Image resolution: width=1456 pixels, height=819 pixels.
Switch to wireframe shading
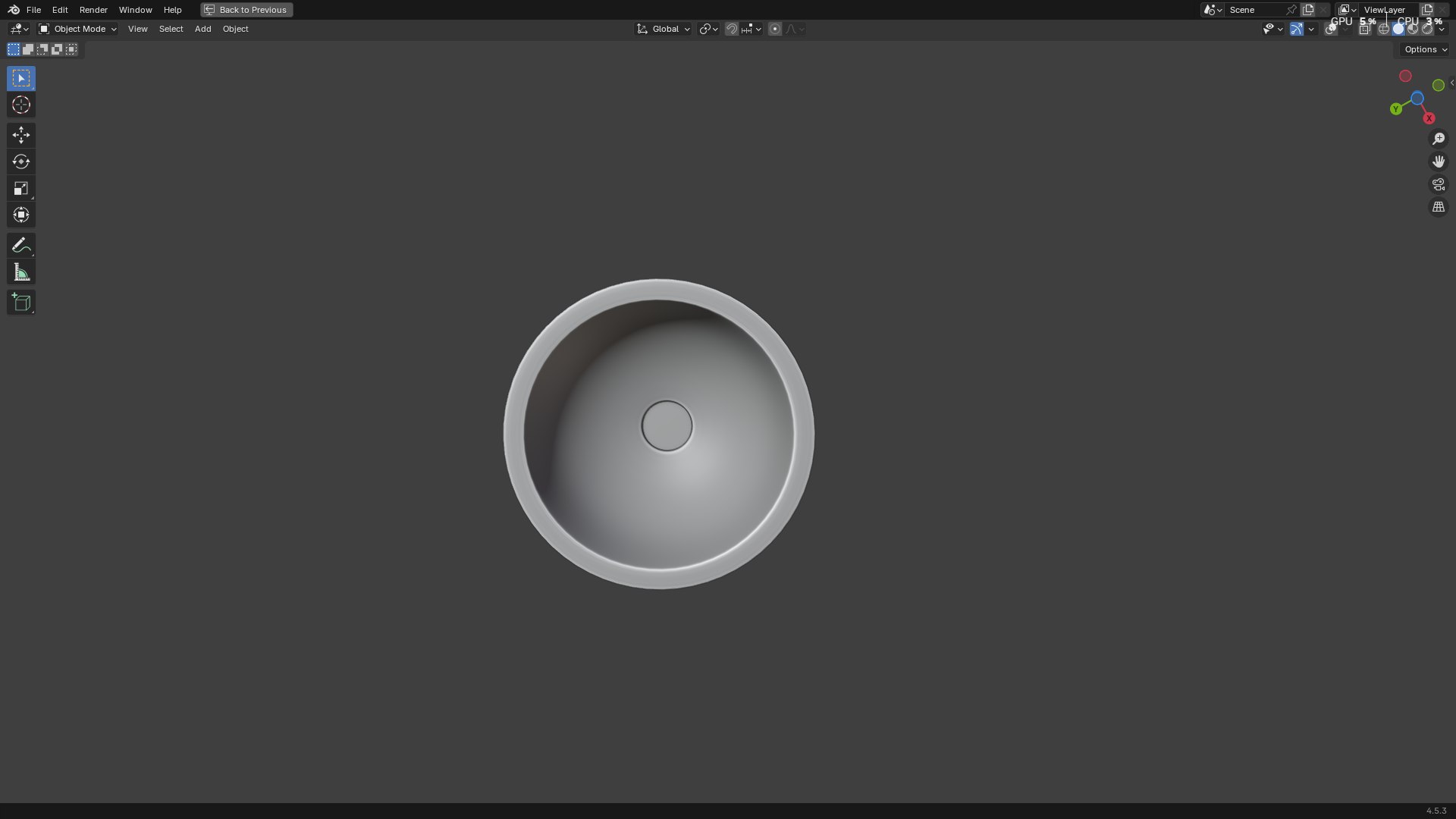(1384, 29)
